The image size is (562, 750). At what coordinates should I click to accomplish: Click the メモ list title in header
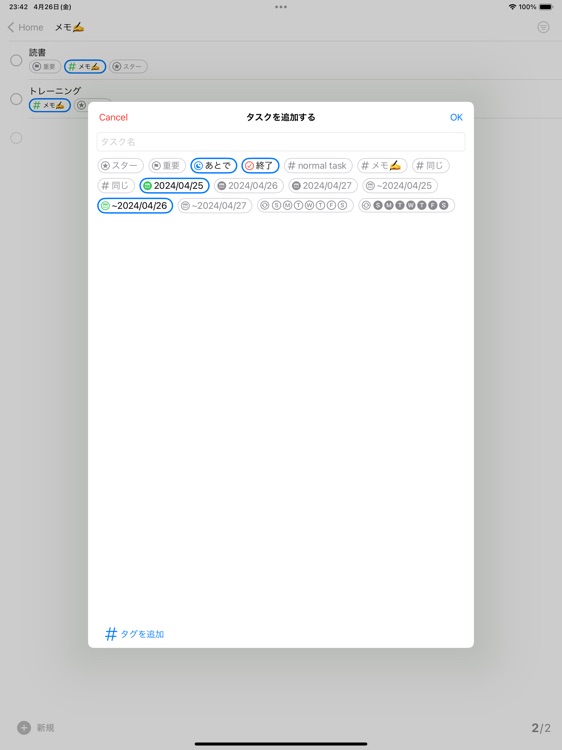[x=69, y=27]
